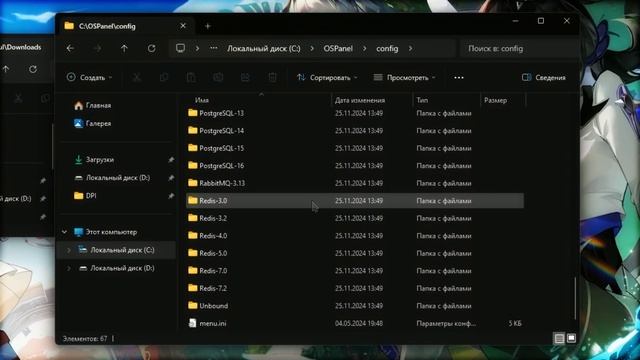The height and width of the screenshot is (360, 640).
Task: Click Локальный диск (C:) in breadcrumb
Action: pos(264,49)
